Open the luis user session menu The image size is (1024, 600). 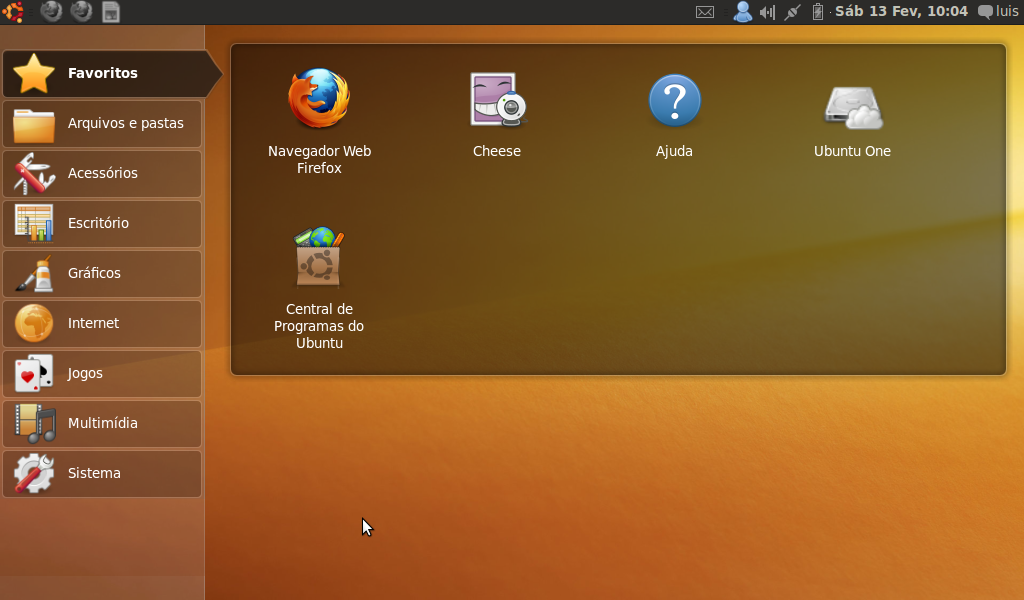point(998,12)
